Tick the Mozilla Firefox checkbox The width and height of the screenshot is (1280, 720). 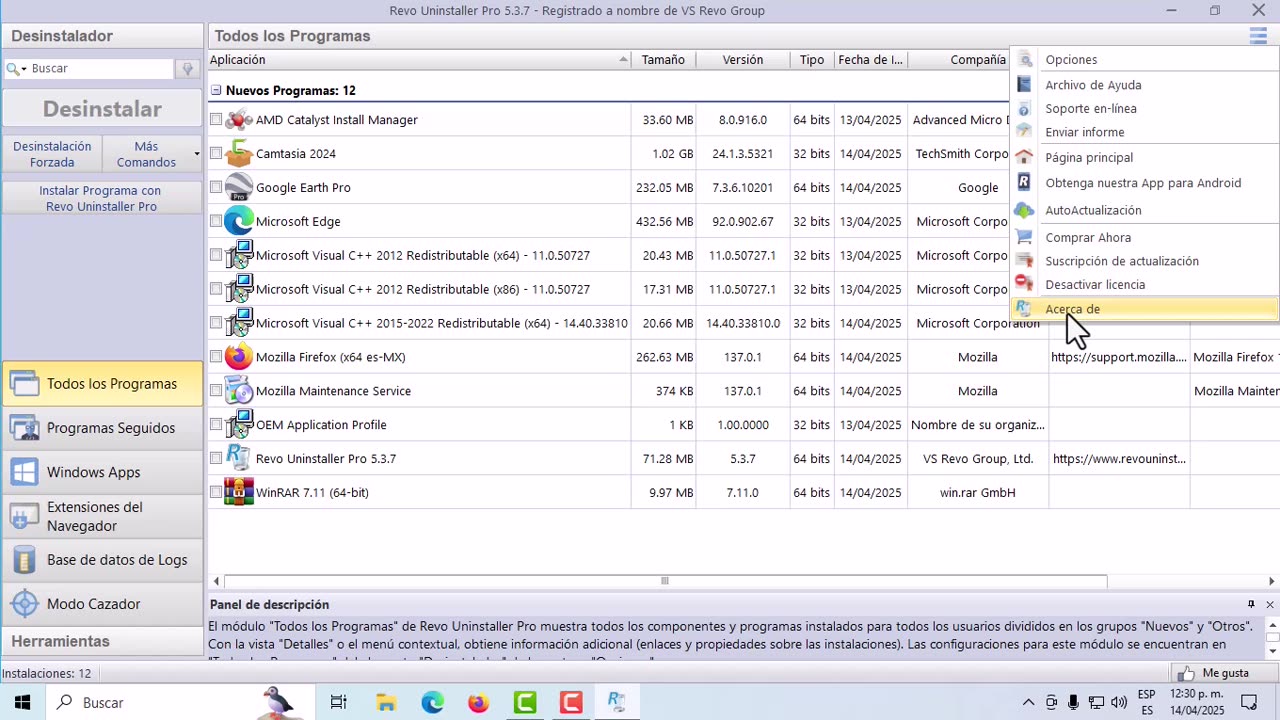click(216, 357)
